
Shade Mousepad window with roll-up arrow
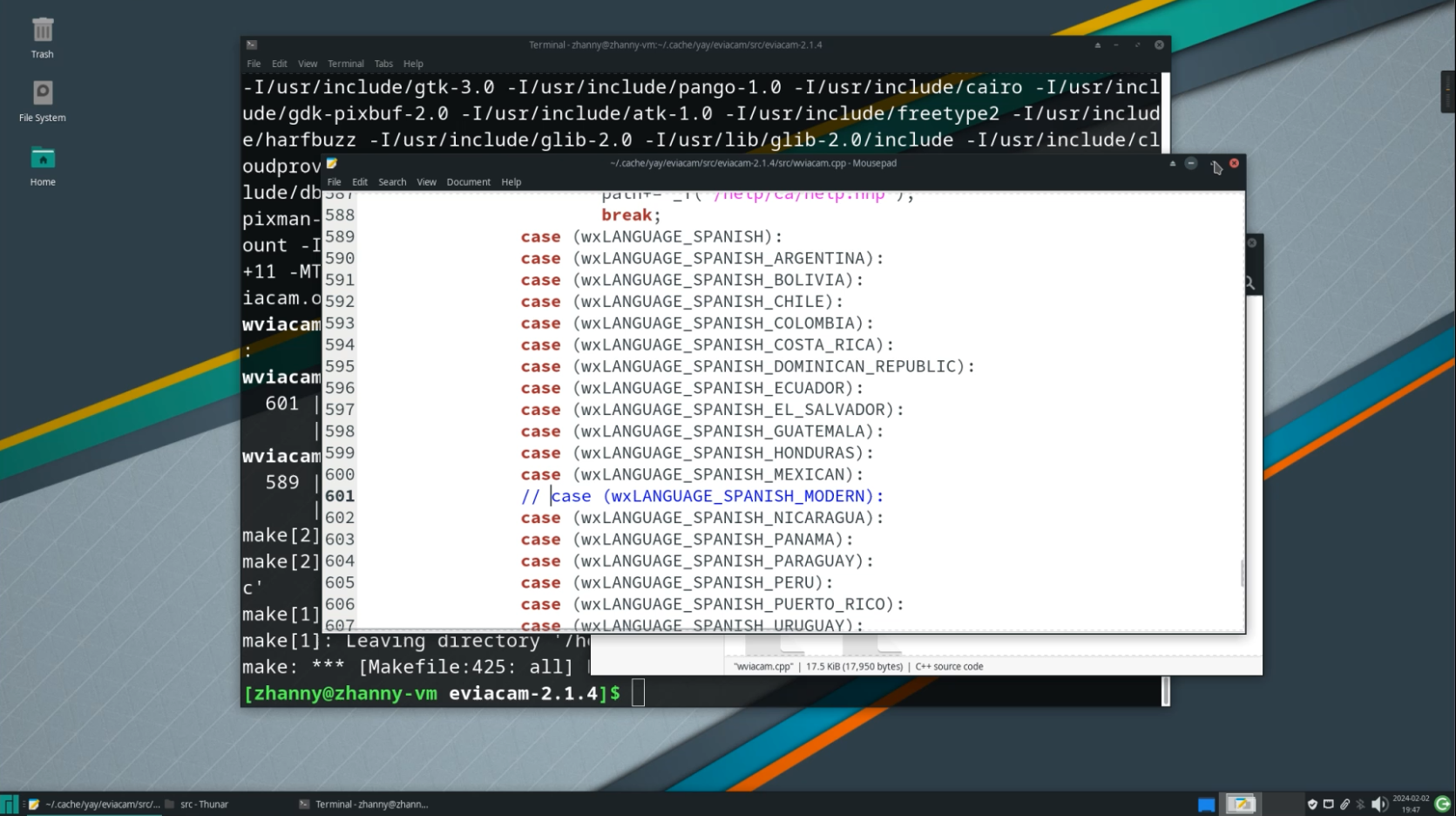1173,163
